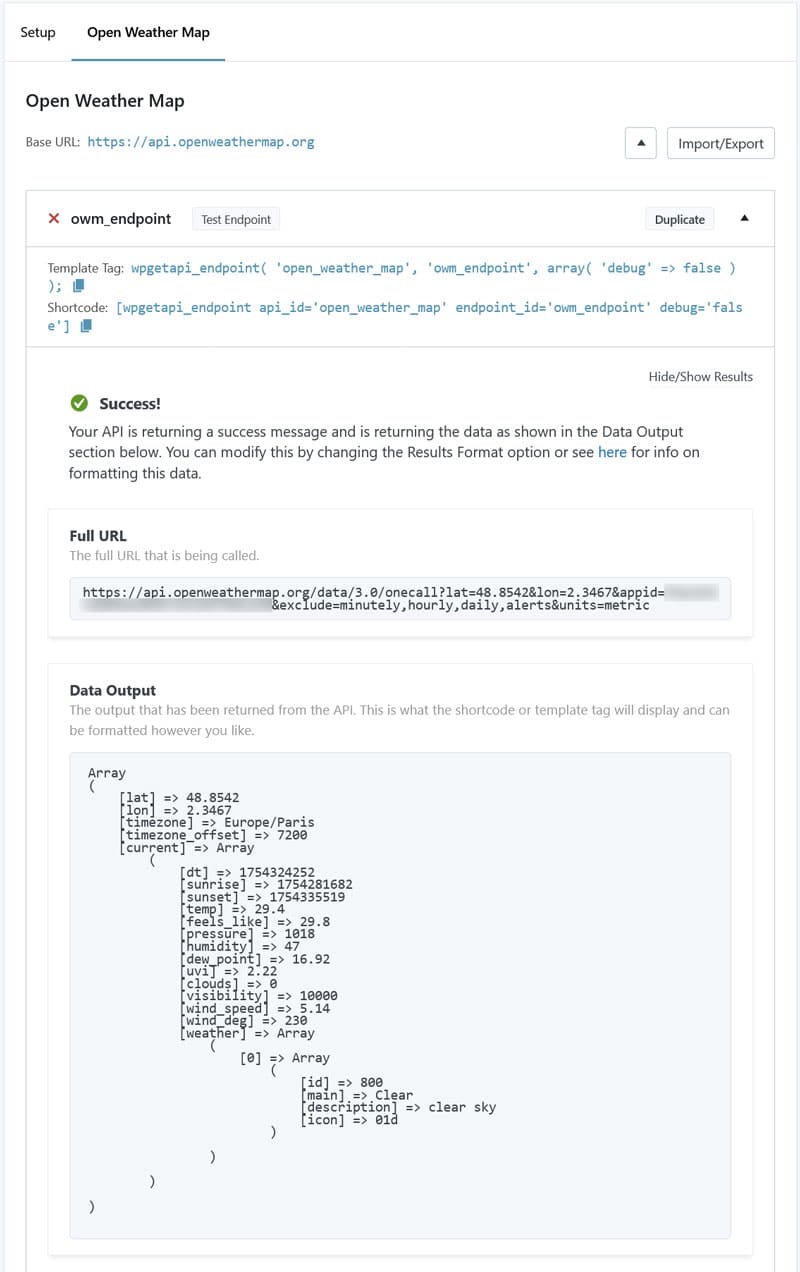This screenshot has width=800, height=1272.
Task: Copy the Template Tag with the copy icon
Action: click(79, 287)
